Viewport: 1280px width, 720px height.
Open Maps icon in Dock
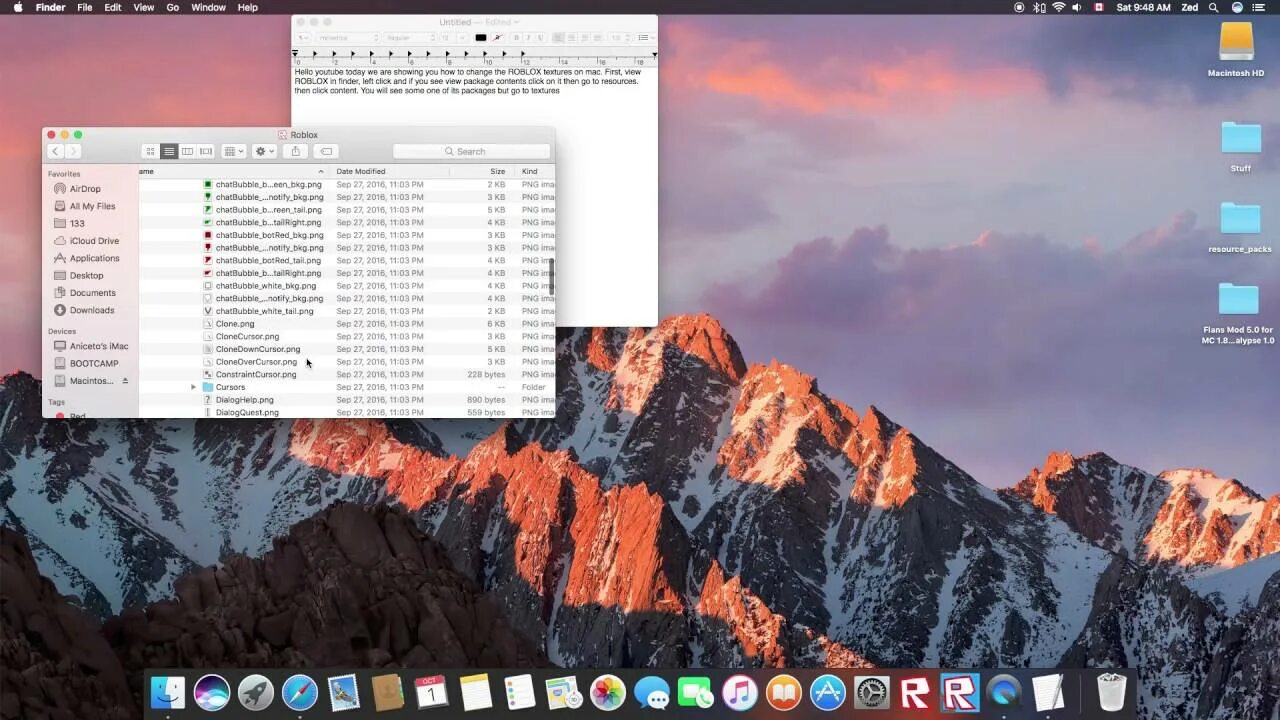pyautogui.click(x=564, y=692)
